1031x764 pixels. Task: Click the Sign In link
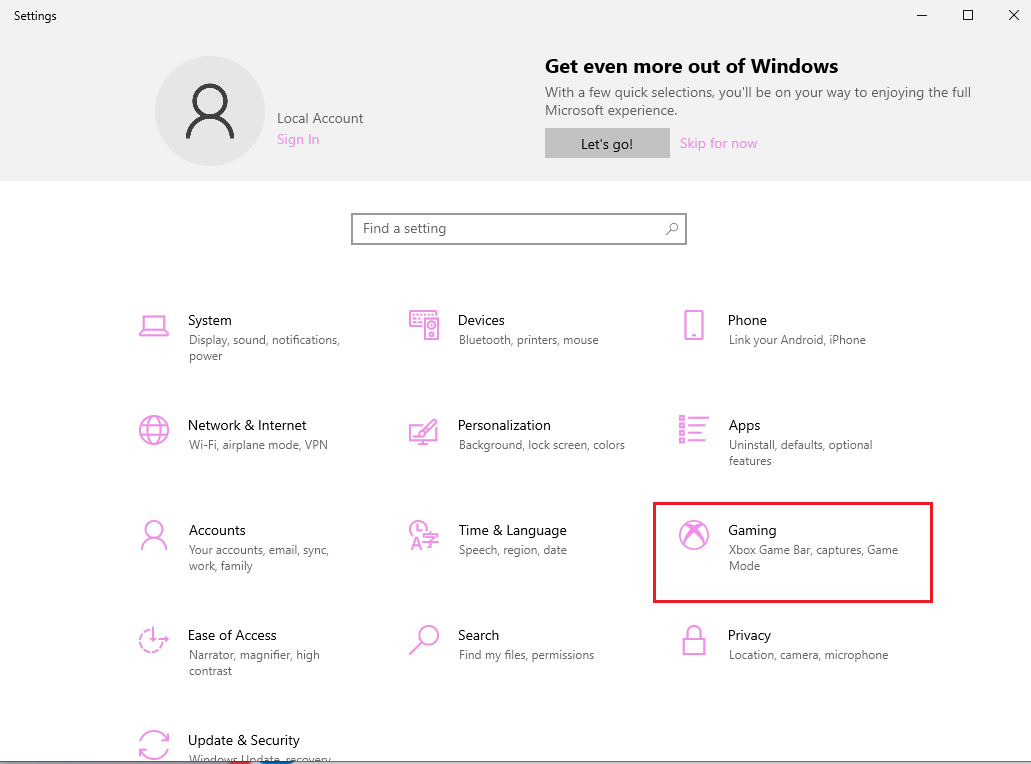point(298,139)
